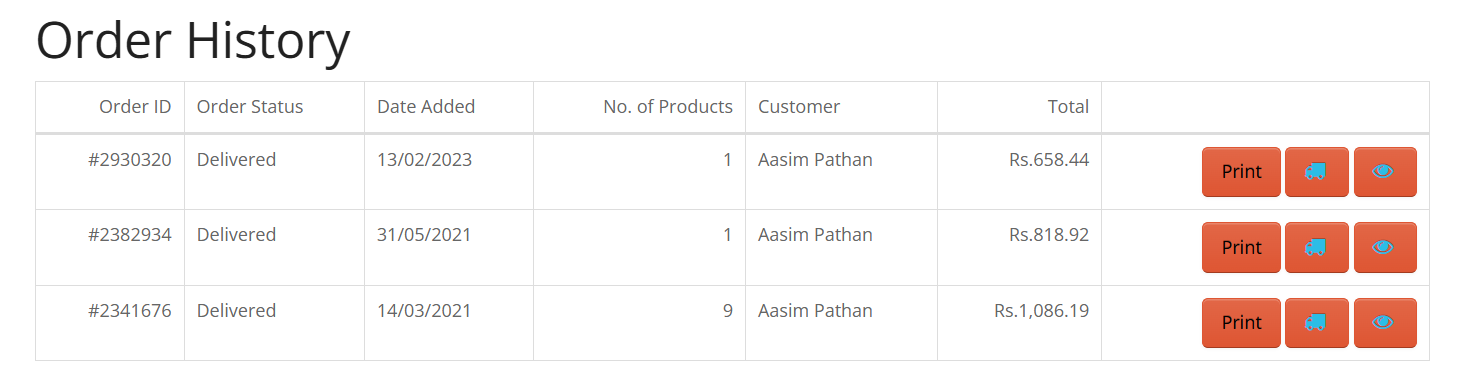
Task: View order #2930320 via eye icon
Action: pos(1385,172)
